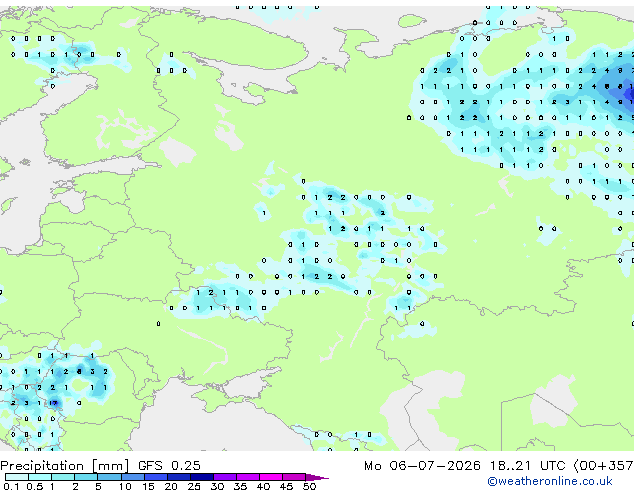Image resolution: width=634 pixels, height=490 pixels.
Task: Click the over-50 mm arrow tip of legend
Action: [317, 477]
